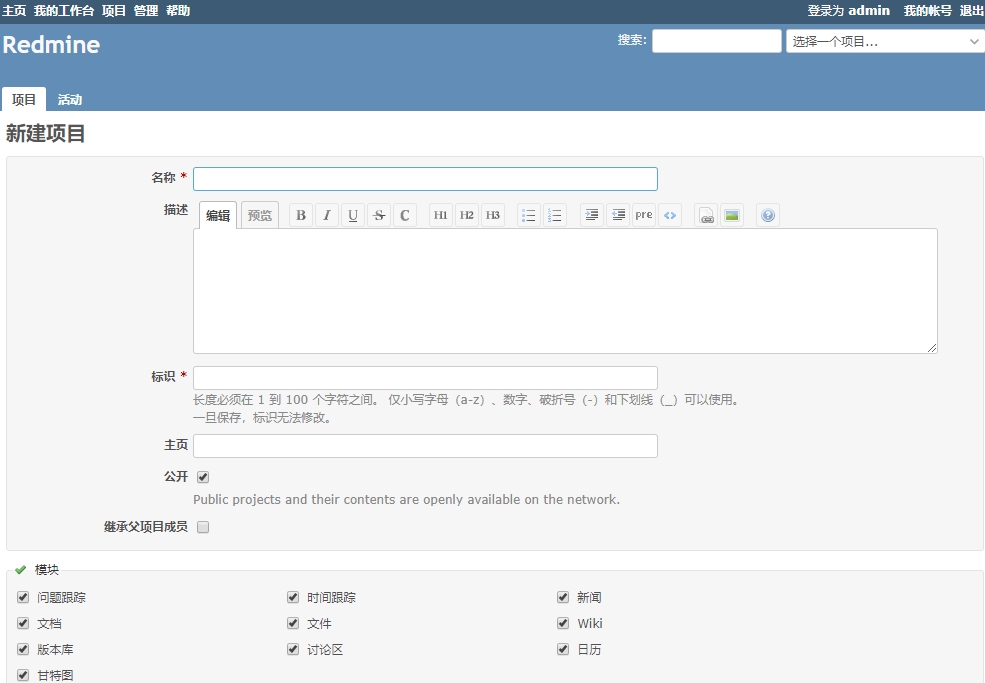Insert a wiki page link icon
The height and width of the screenshot is (683, 985).
(x=706, y=215)
